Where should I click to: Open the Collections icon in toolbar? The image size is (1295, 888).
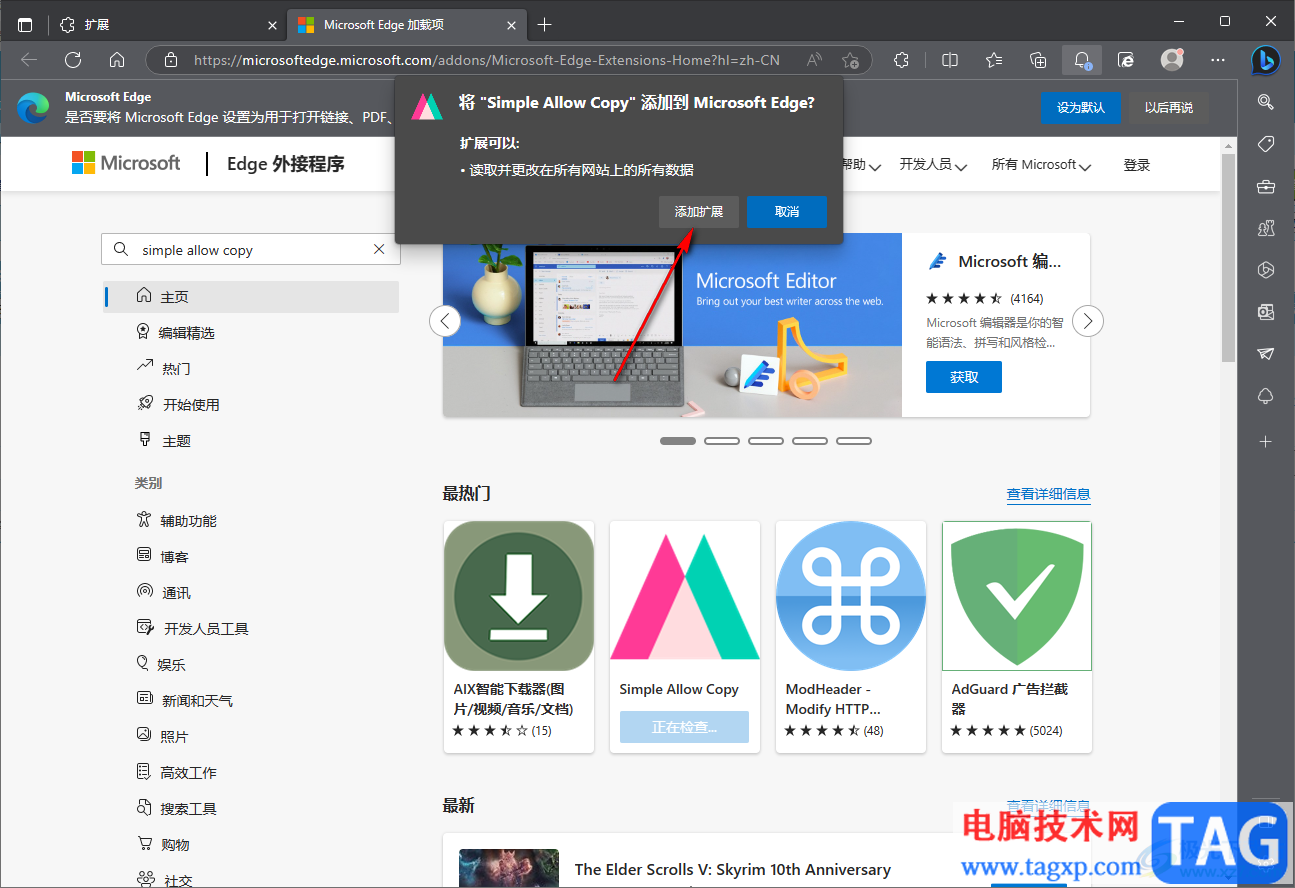[1038, 60]
